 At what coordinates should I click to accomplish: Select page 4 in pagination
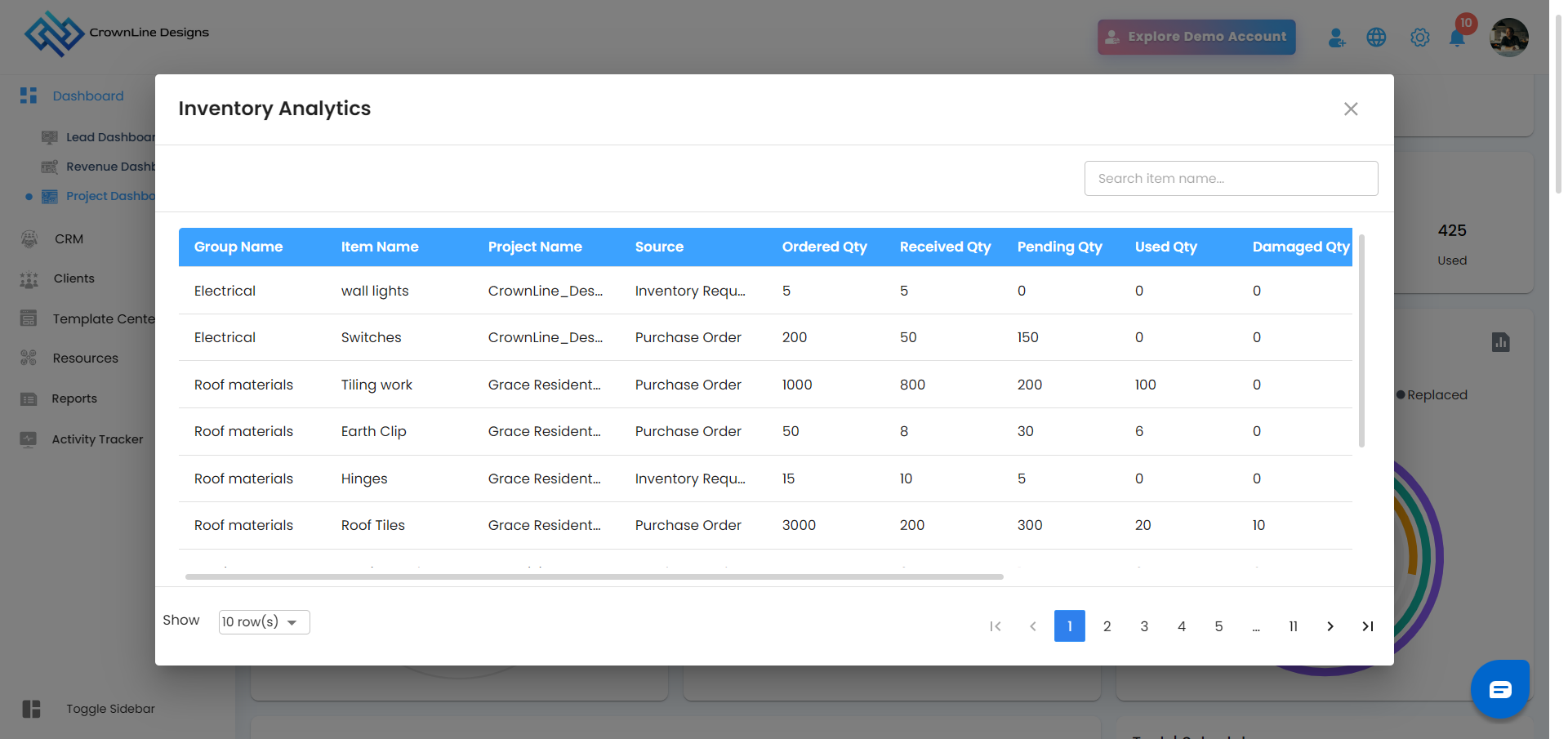[x=1182, y=626]
